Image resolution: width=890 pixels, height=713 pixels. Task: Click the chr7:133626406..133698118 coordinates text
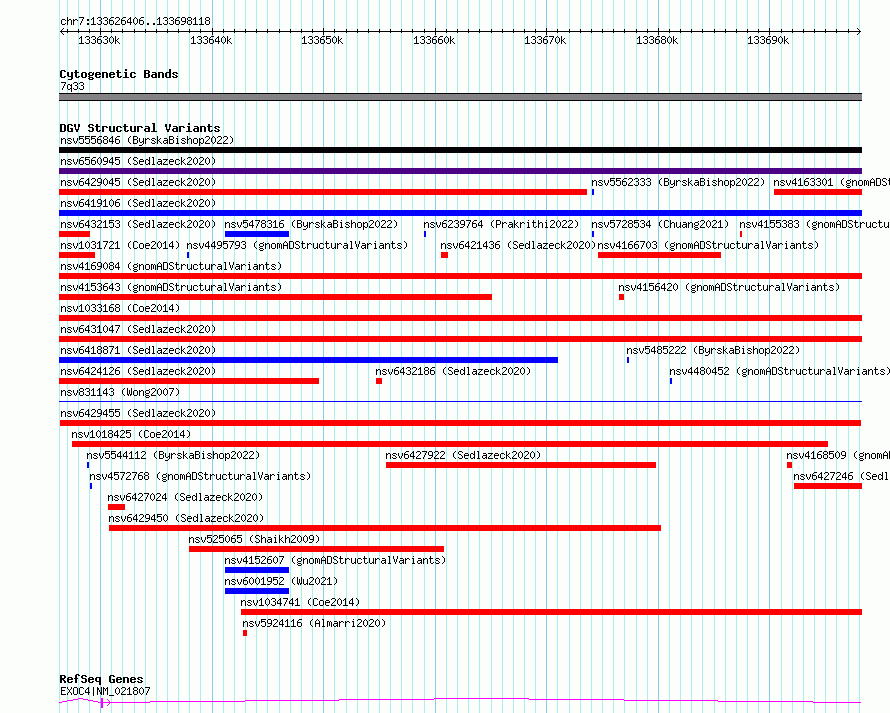tap(135, 22)
